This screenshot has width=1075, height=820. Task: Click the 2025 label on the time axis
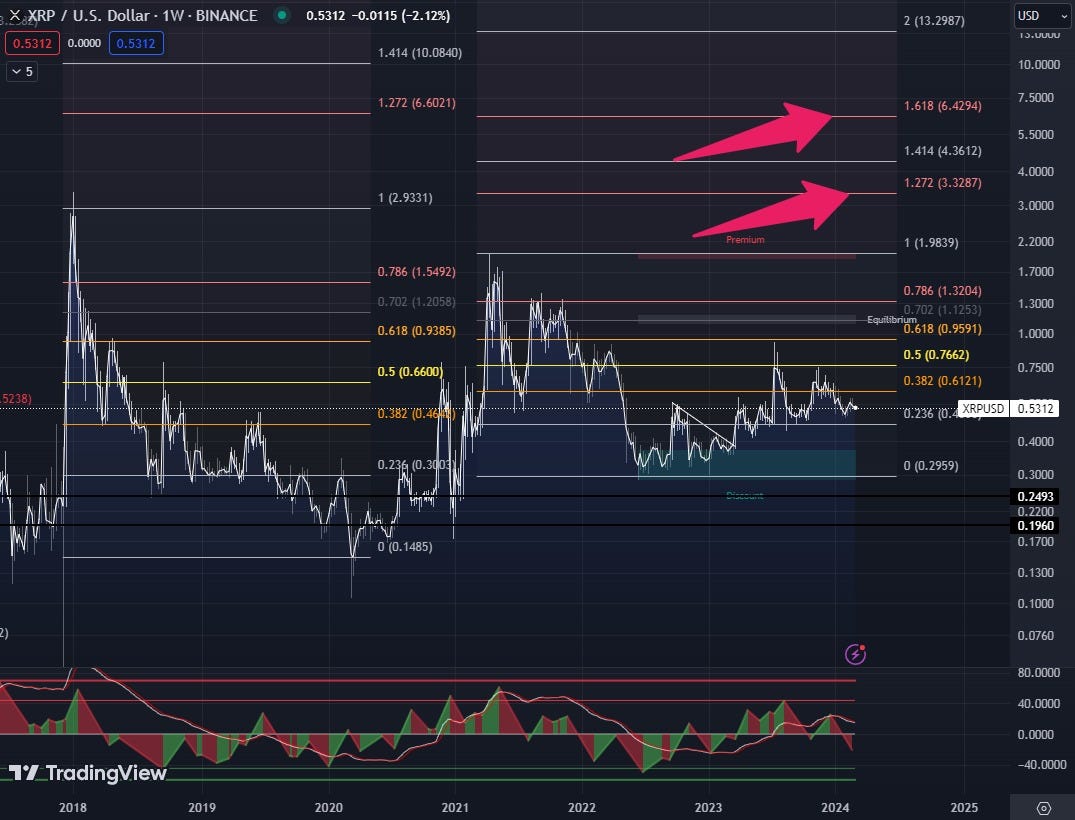tap(964, 807)
